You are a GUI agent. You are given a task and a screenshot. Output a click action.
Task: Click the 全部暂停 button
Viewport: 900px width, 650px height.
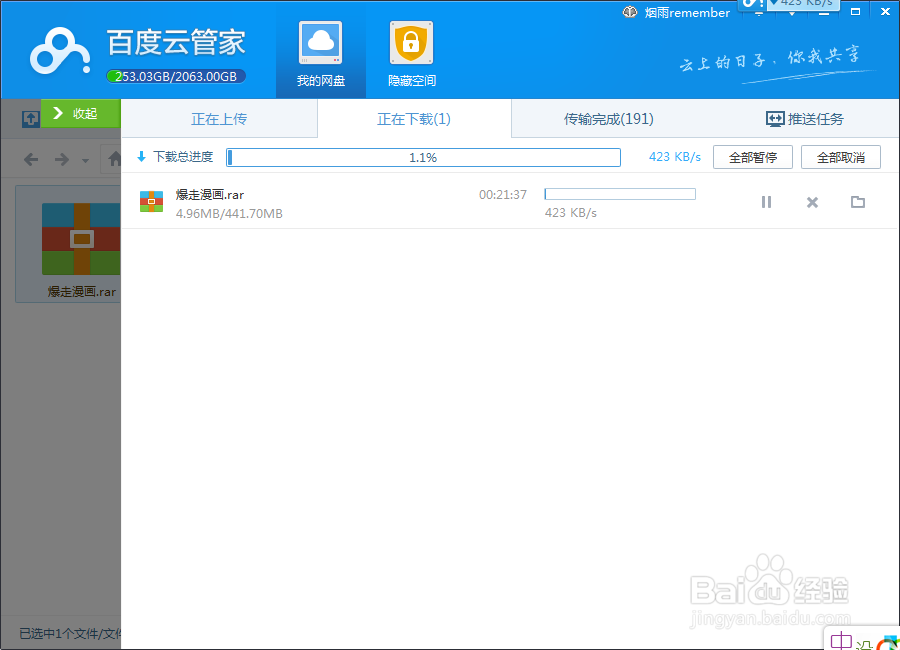coord(752,157)
